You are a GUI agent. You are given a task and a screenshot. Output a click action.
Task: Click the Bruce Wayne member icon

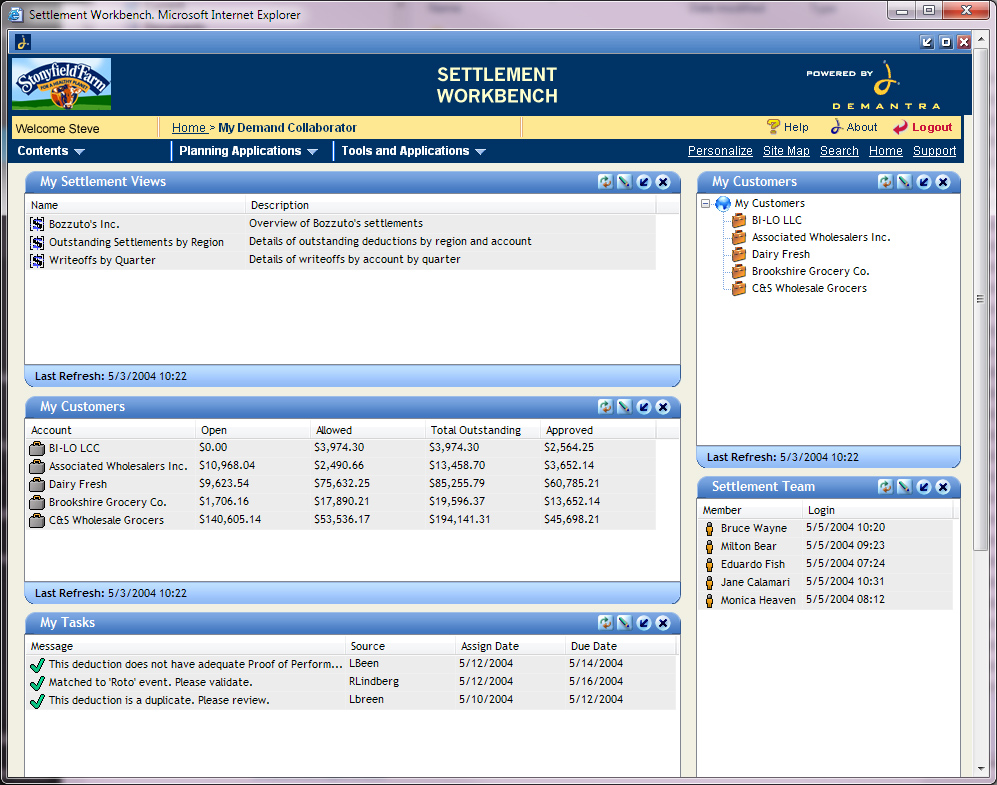point(710,528)
